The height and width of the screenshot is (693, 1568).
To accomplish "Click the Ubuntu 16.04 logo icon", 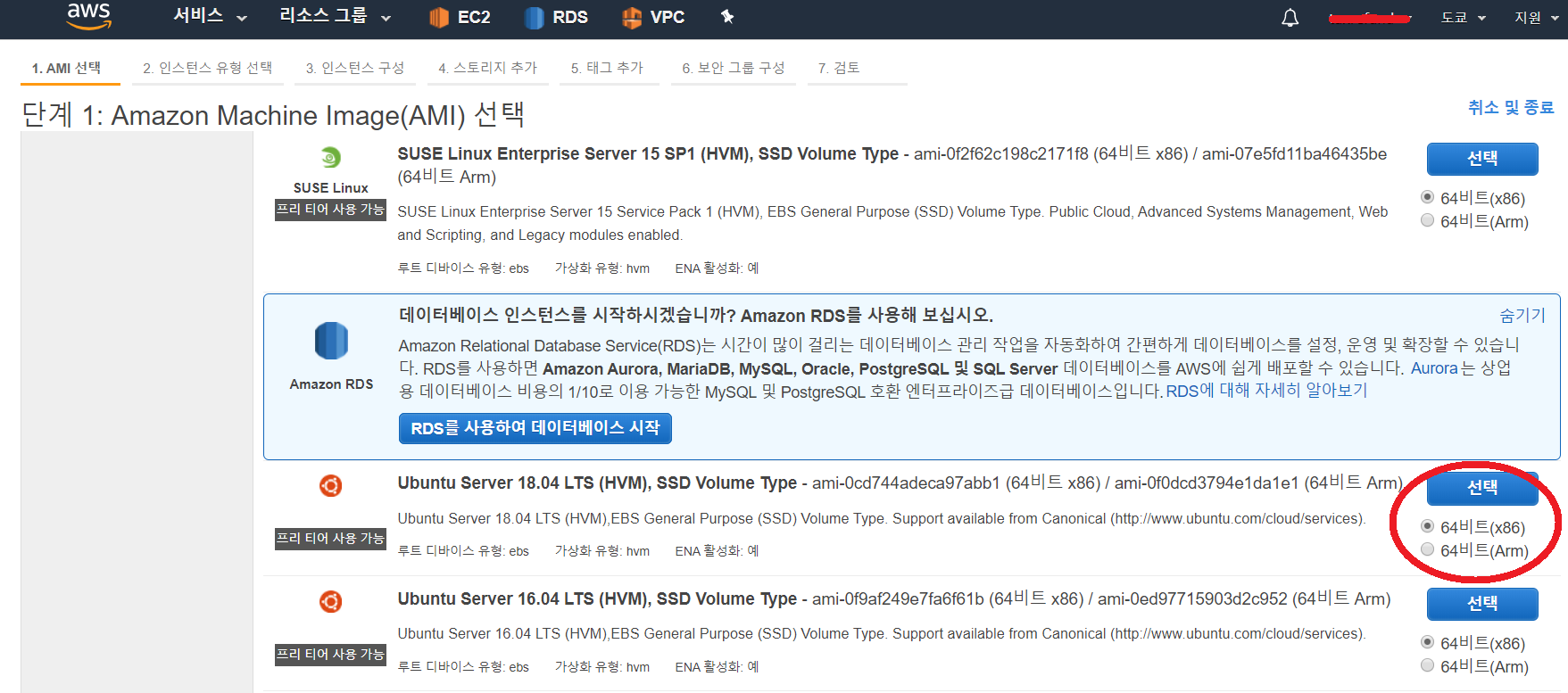I will click(330, 601).
